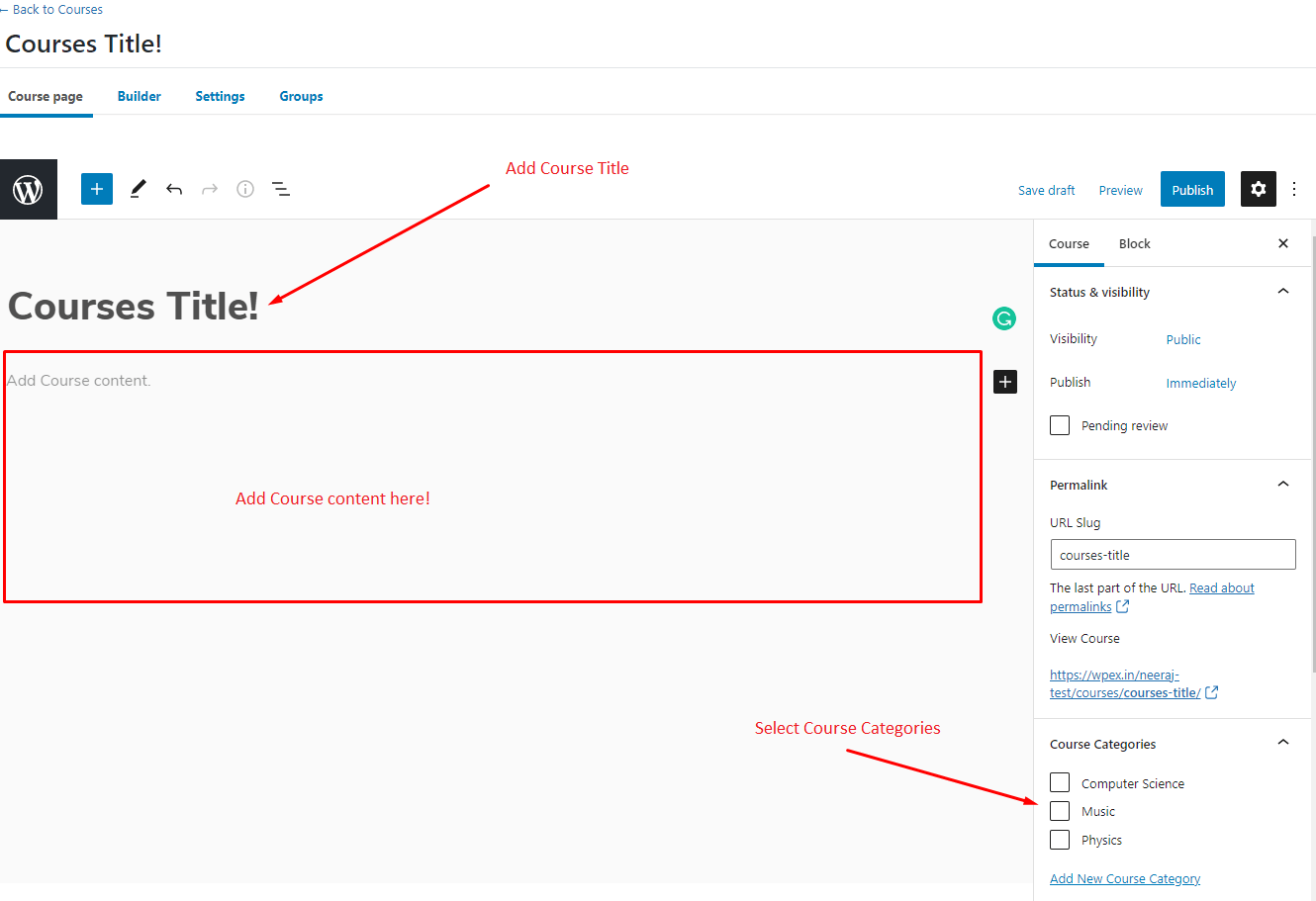The height and width of the screenshot is (901, 1316).
Task: Add a block with black plus button
Action: (x=1005, y=382)
